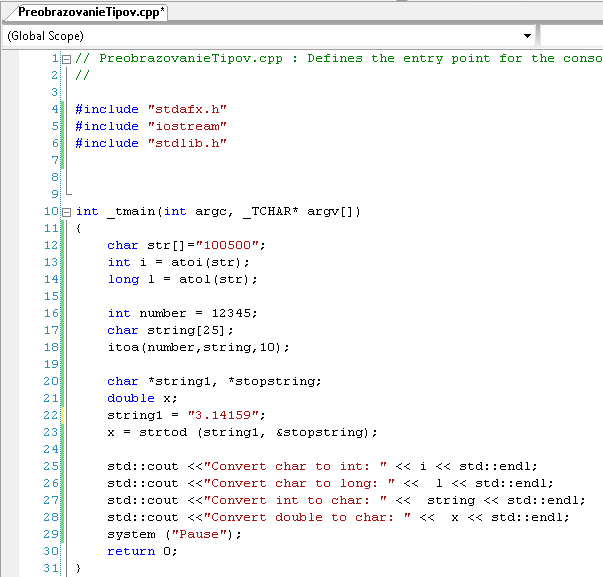Click the comment text on line 1
603x577 pixels.
[x=339, y=58]
